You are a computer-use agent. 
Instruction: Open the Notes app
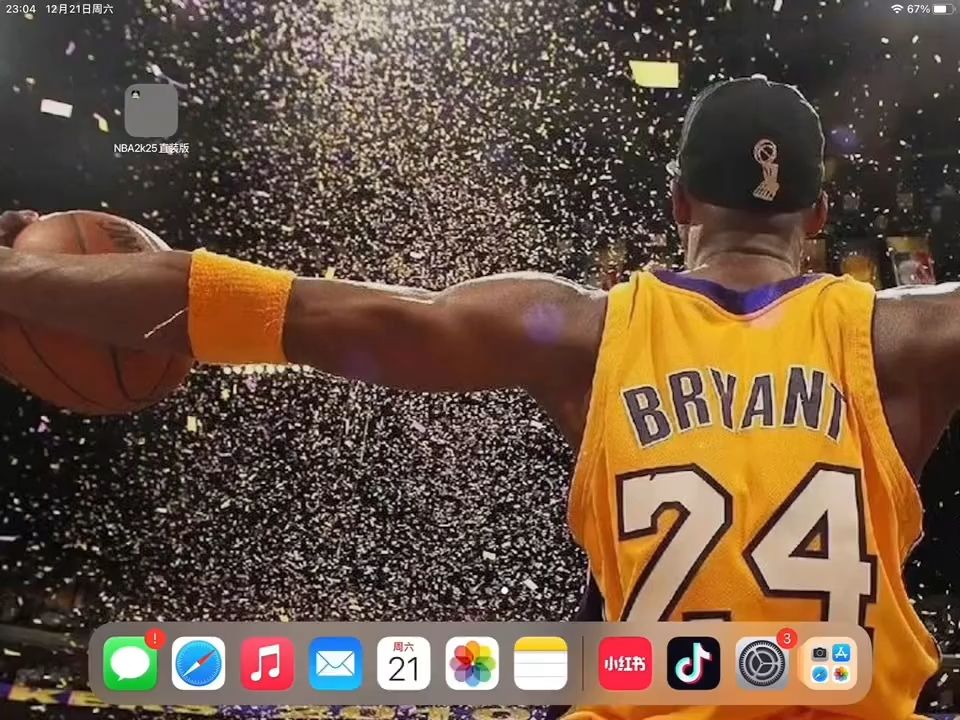[541, 664]
